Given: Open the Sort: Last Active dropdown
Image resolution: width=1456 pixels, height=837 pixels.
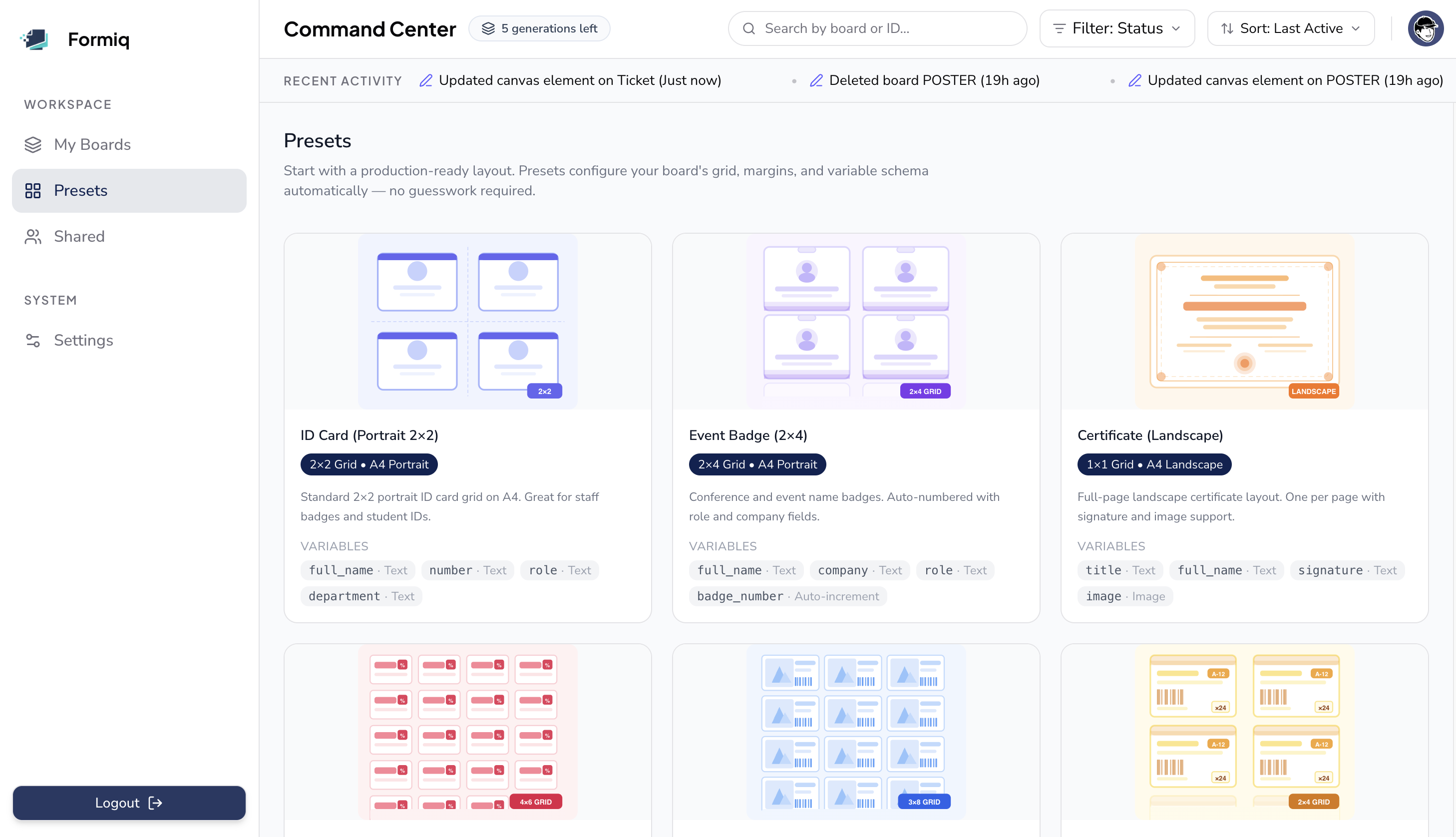Looking at the screenshot, I should click(1291, 28).
